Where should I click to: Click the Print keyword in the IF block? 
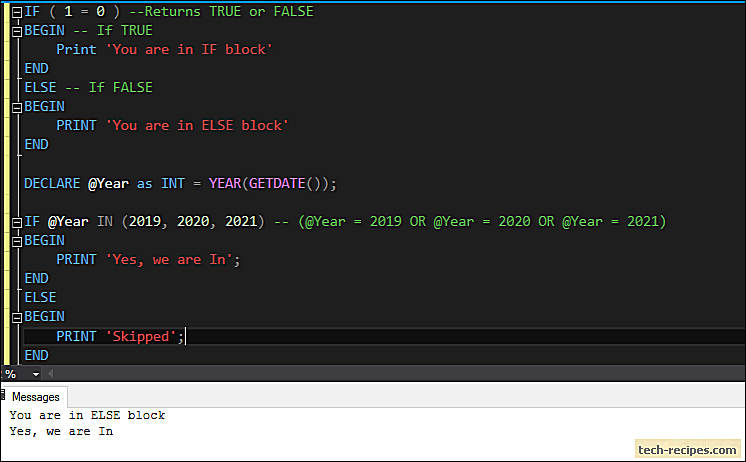(77, 49)
